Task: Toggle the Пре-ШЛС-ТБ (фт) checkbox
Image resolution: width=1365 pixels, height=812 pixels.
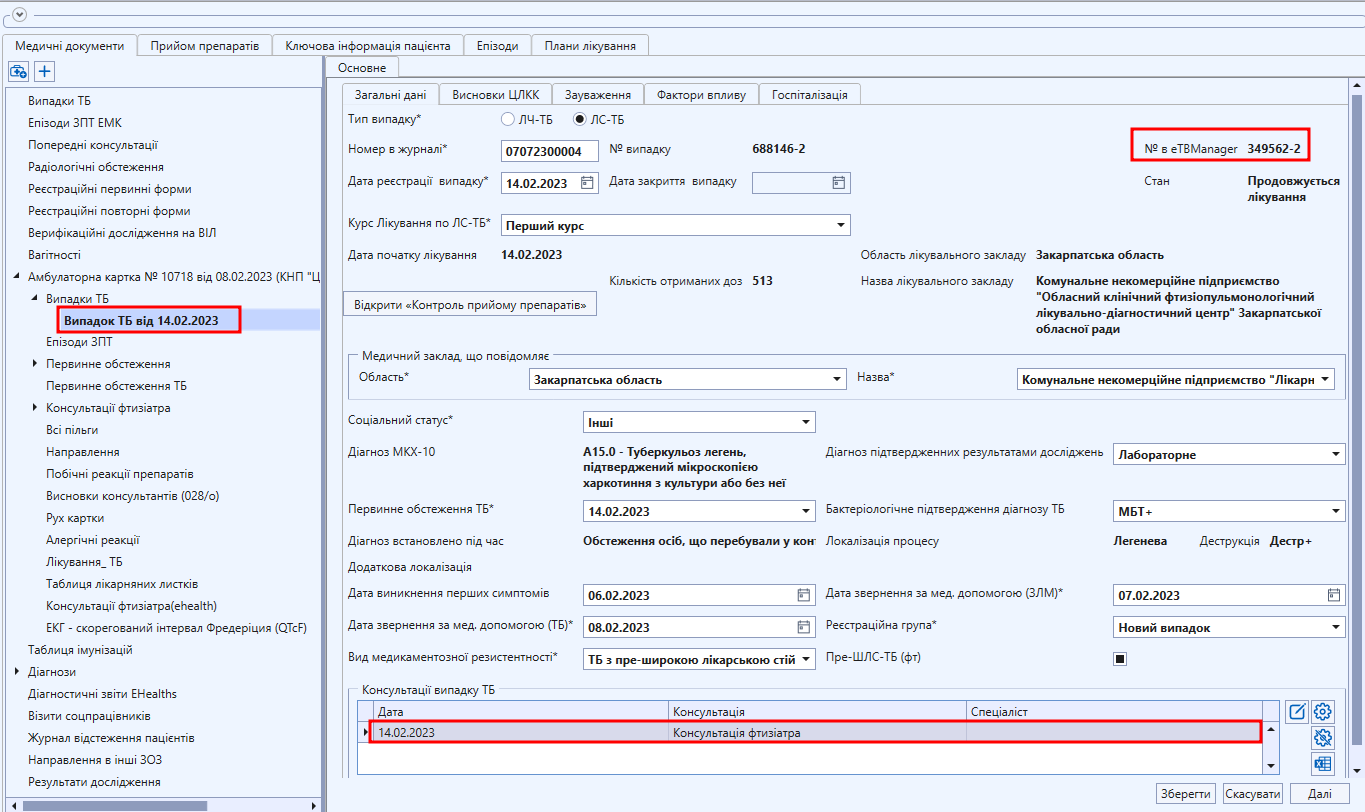Action: pyautogui.click(x=1120, y=659)
